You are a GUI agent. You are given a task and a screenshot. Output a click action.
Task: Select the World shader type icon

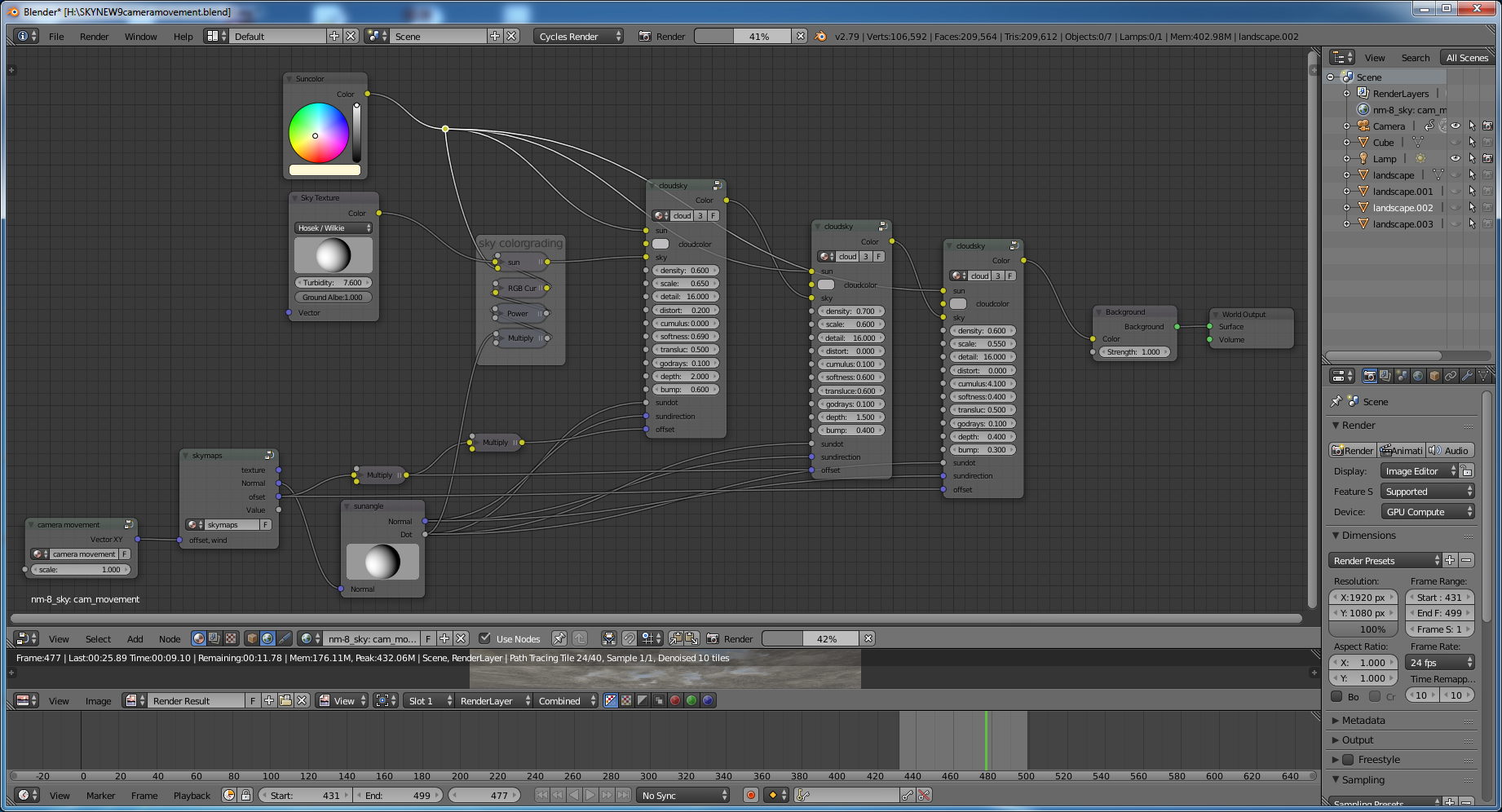pyautogui.click(x=267, y=638)
